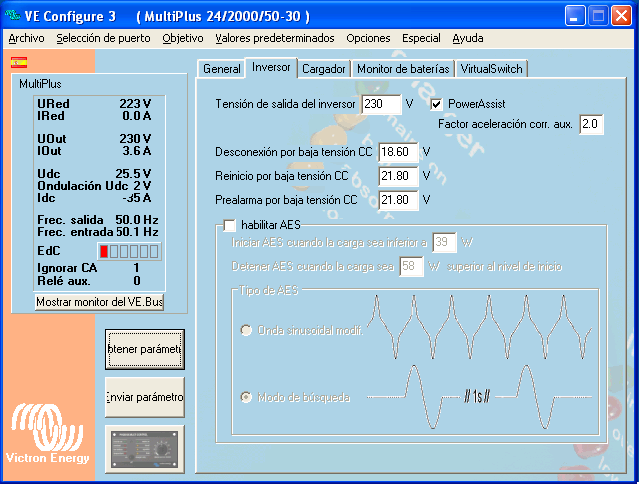Switch to the General tab

222,68
